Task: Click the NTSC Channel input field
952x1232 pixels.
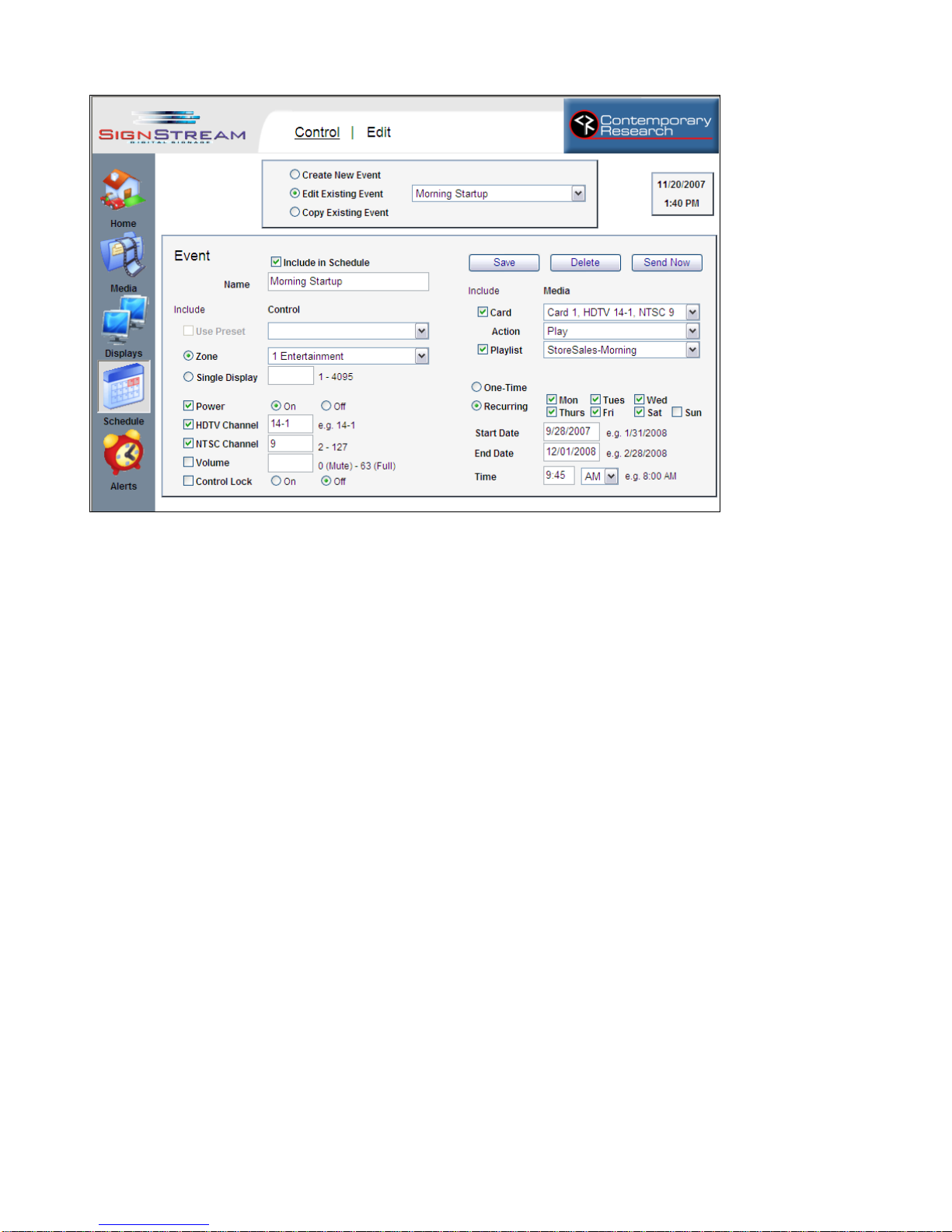Action: [x=291, y=444]
